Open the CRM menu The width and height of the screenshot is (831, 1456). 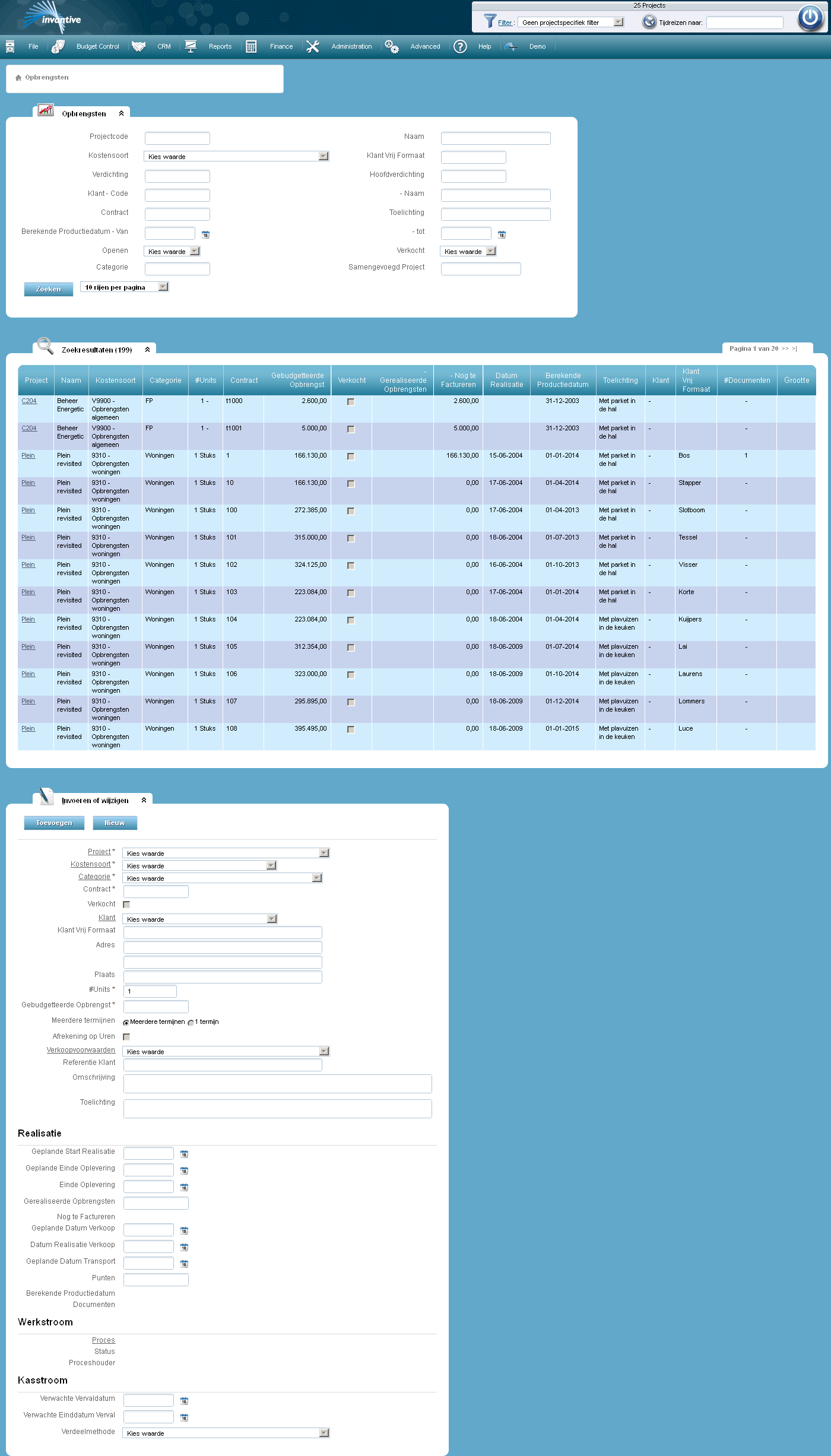164,46
